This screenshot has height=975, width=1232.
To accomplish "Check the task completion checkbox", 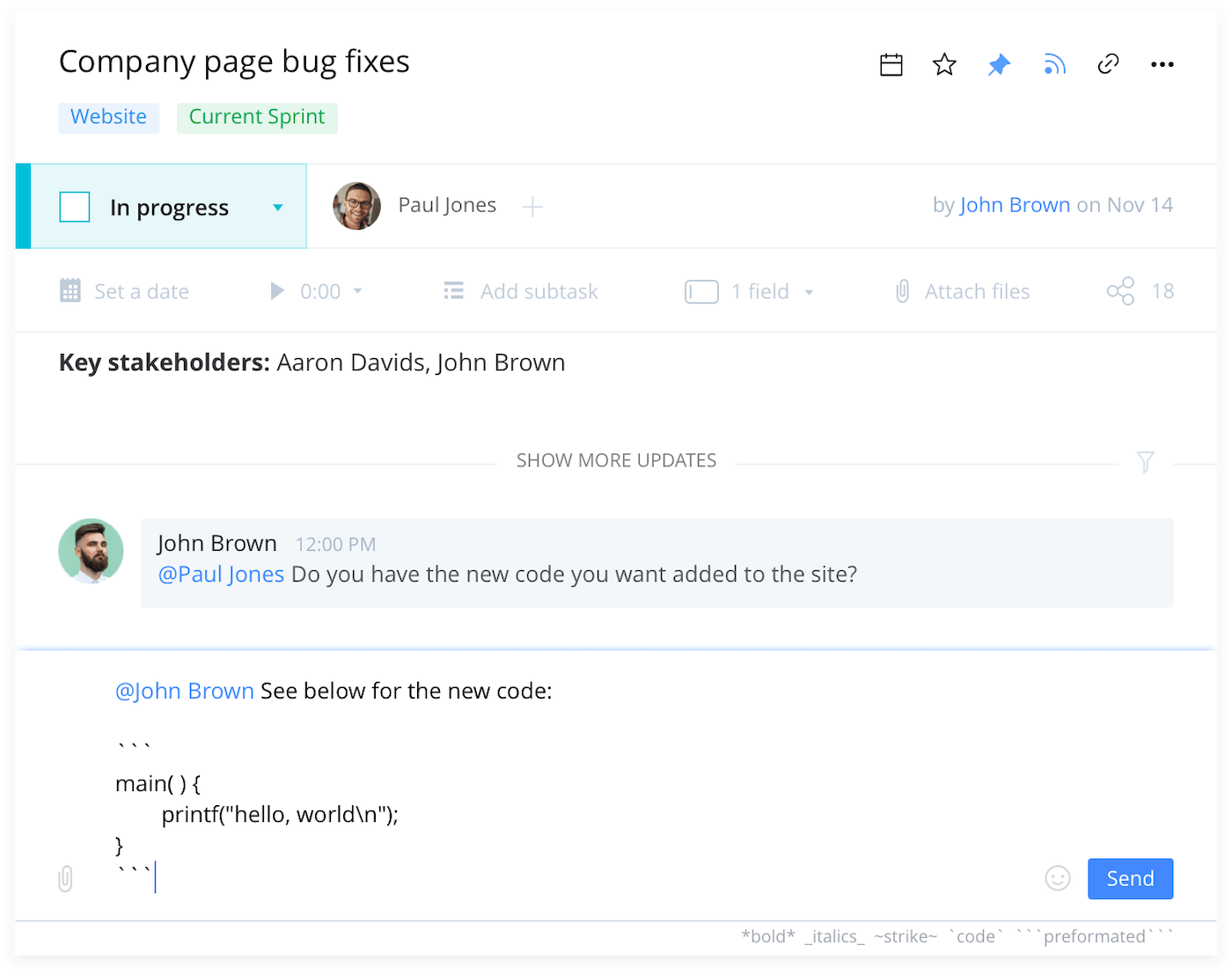I will click(x=75, y=207).
